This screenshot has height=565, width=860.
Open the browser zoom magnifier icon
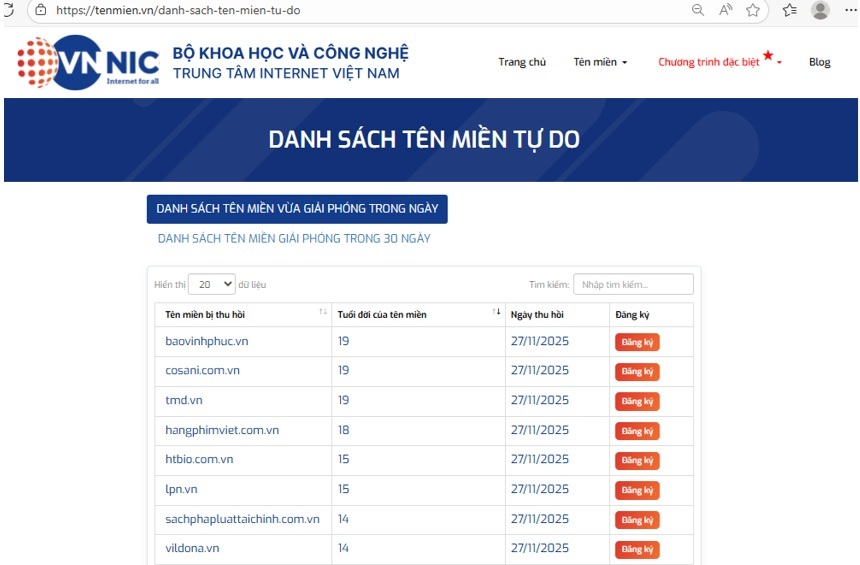click(698, 10)
